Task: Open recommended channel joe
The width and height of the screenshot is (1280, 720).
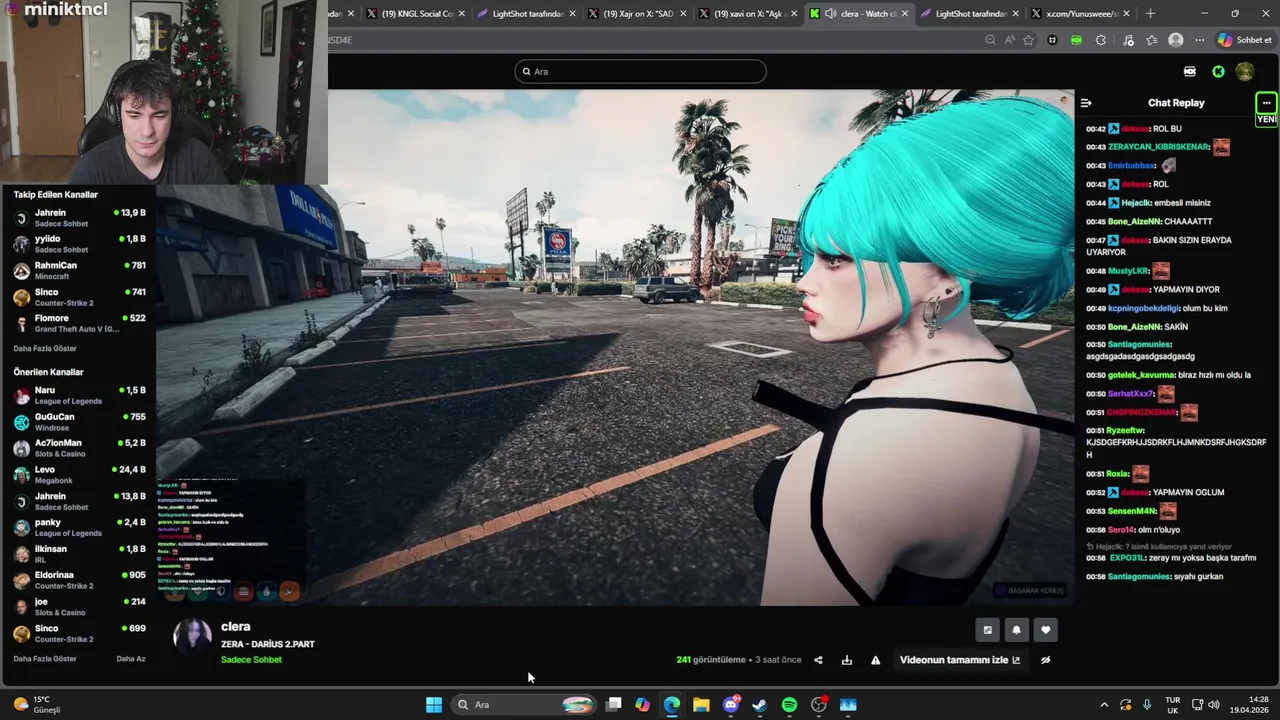Action: pos(80,607)
